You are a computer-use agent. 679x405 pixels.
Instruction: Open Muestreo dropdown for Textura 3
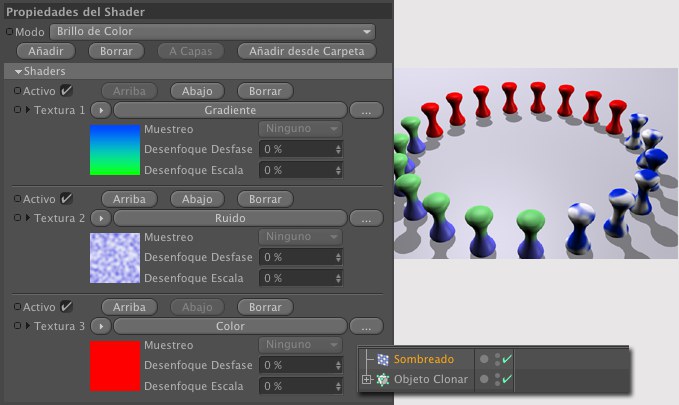301,345
